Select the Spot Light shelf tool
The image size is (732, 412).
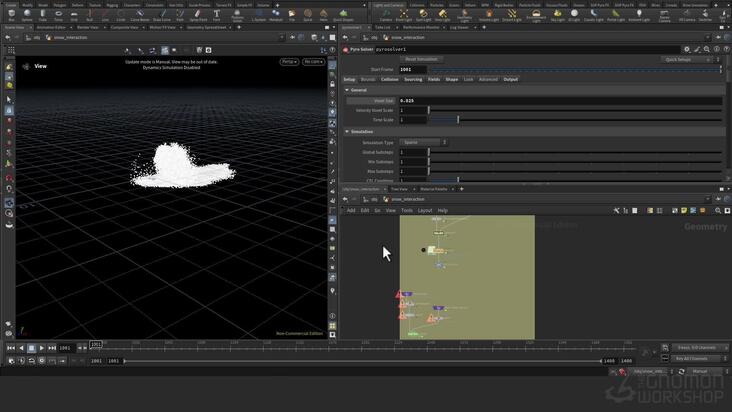pos(423,15)
